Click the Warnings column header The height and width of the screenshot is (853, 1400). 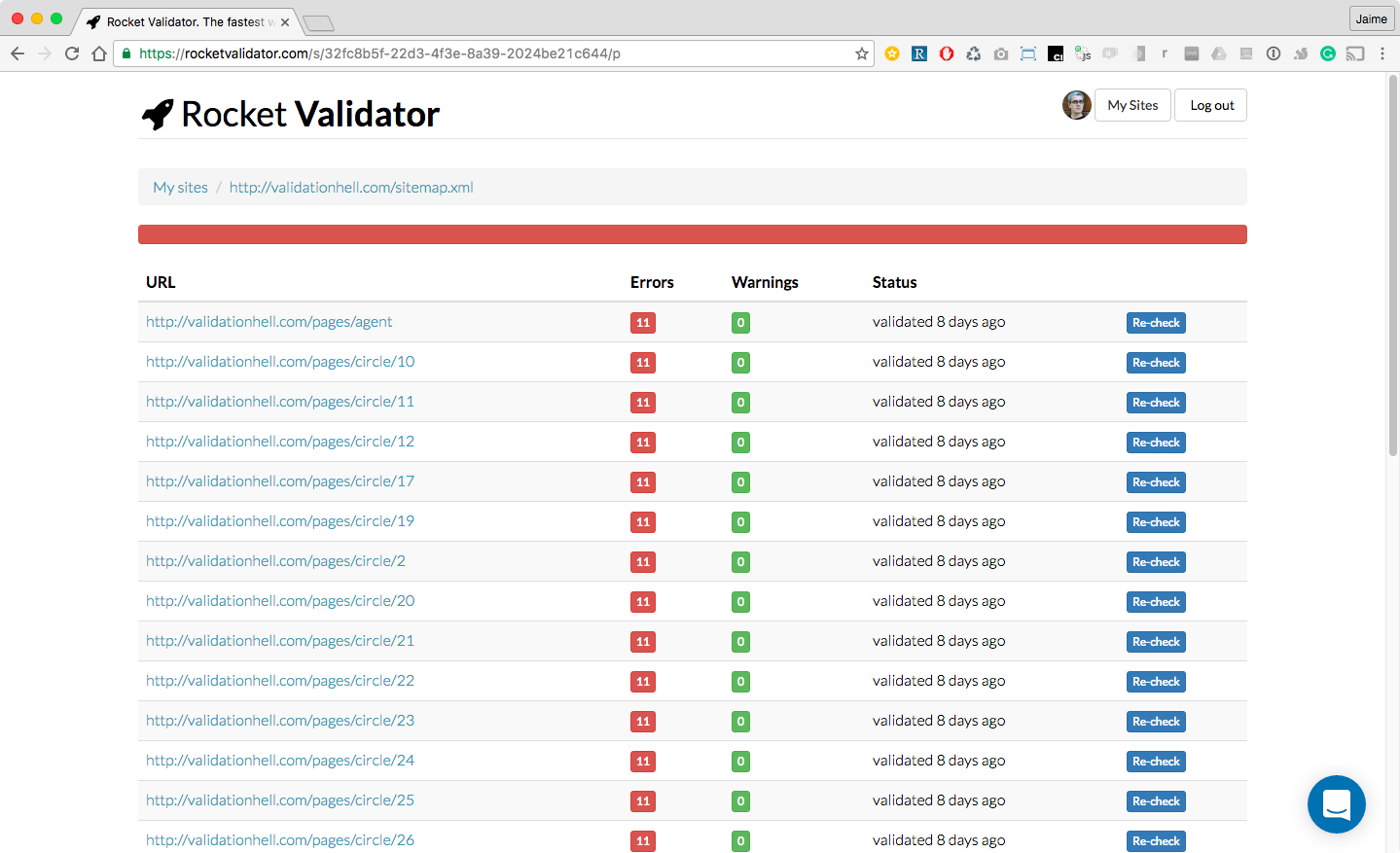[x=765, y=282]
